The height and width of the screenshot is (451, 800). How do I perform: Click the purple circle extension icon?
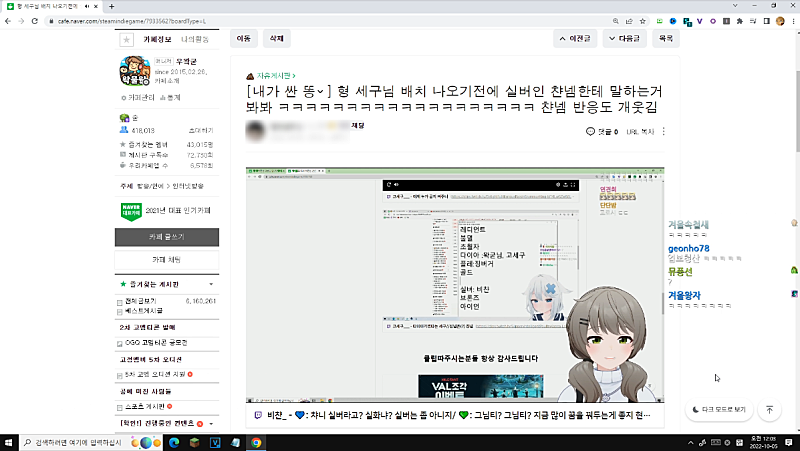[713, 21]
